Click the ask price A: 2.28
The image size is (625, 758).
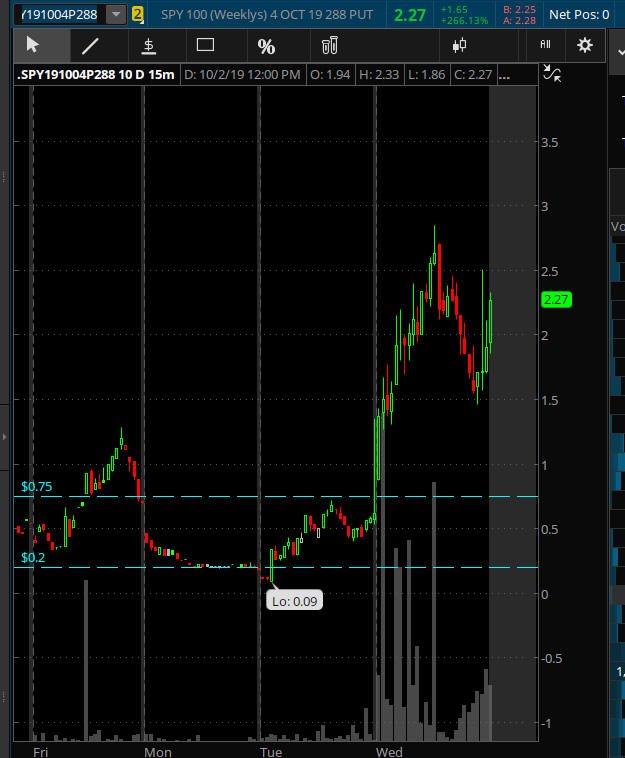coord(519,20)
